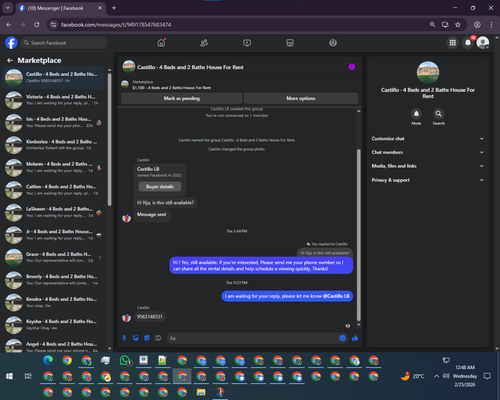Open the Caitlen conversation
This screenshot has width=500, height=400.
[53, 190]
